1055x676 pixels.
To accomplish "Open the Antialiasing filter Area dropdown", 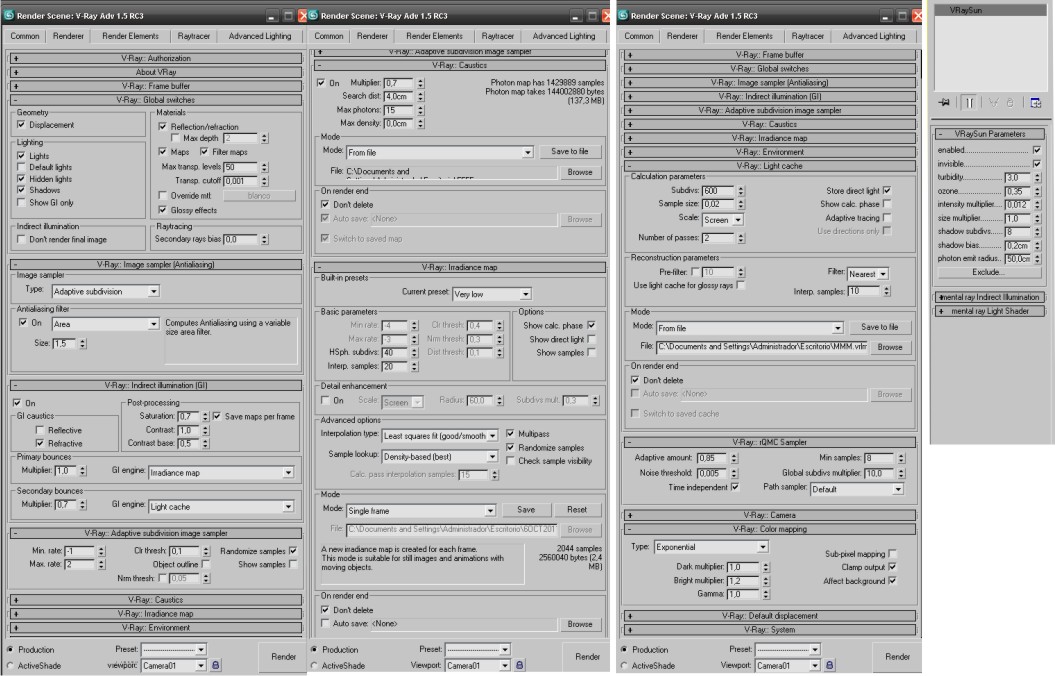I will [106, 324].
